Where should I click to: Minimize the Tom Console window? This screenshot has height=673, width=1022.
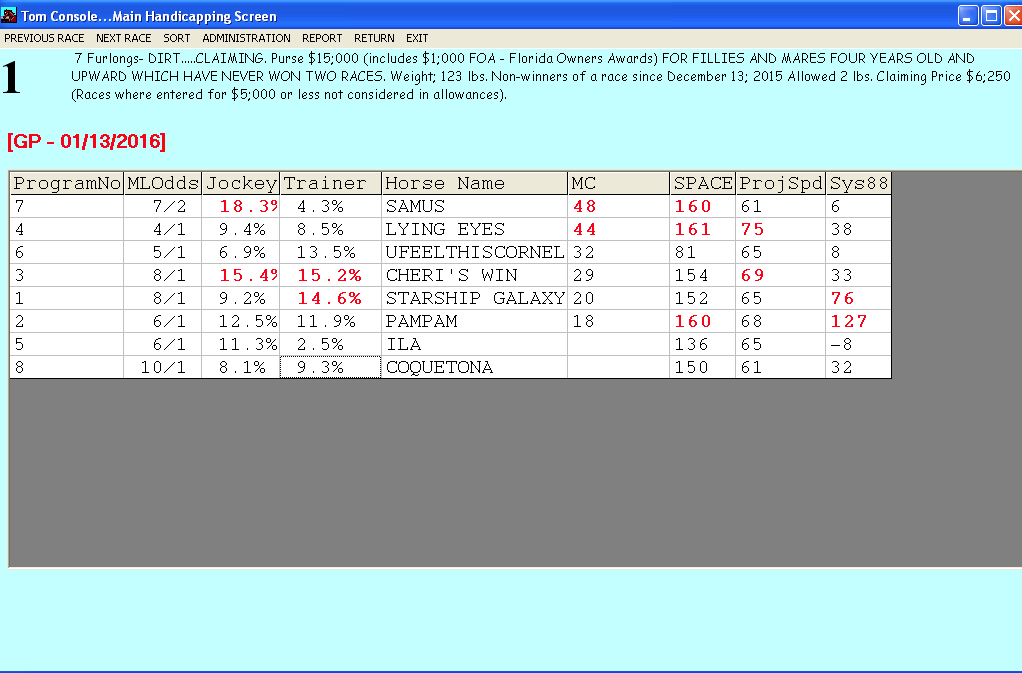[x=968, y=16]
